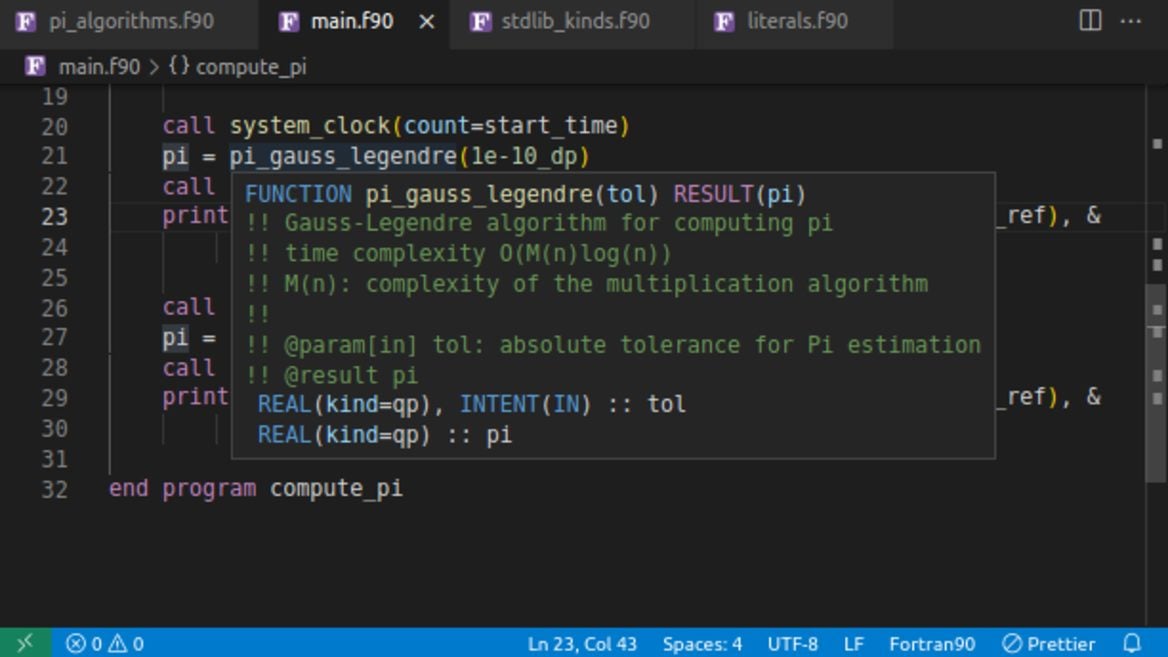
Task: Click line number 20 in gutter
Action: click(x=54, y=127)
